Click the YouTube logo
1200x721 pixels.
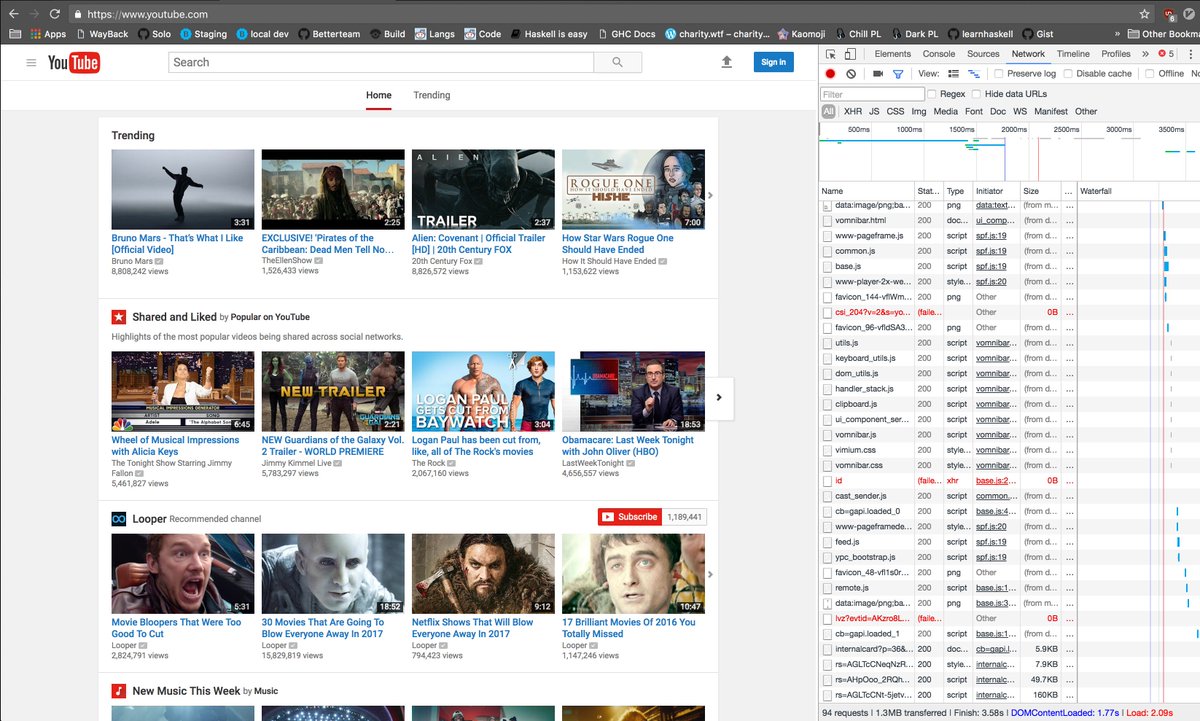(73, 63)
